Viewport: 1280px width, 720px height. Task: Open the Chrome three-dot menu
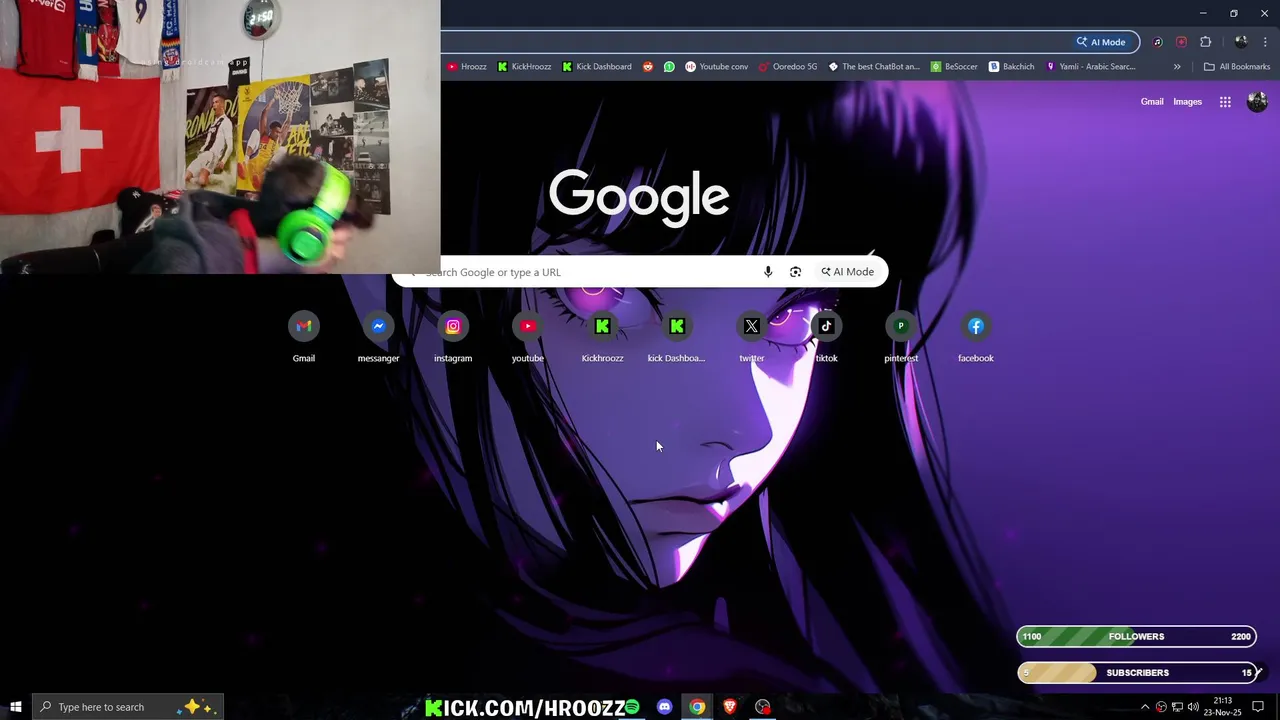tap(1265, 42)
